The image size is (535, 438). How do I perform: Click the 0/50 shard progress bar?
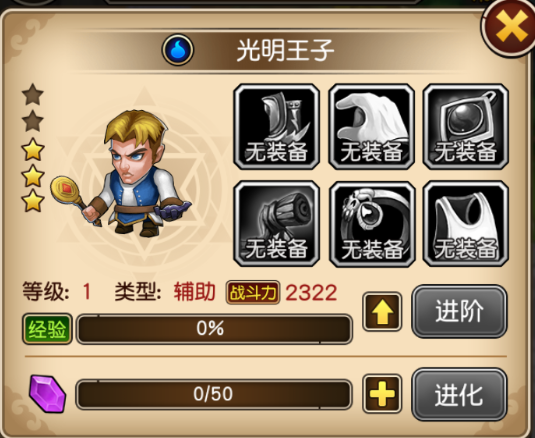point(214,394)
